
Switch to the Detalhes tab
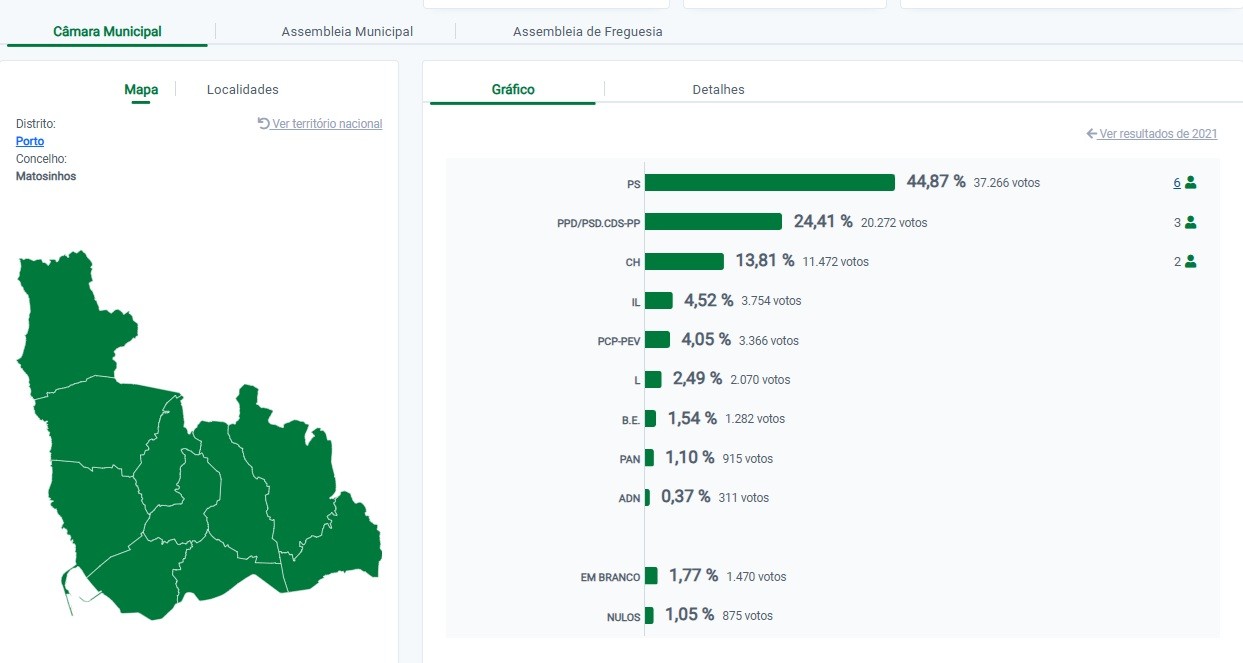tap(718, 90)
